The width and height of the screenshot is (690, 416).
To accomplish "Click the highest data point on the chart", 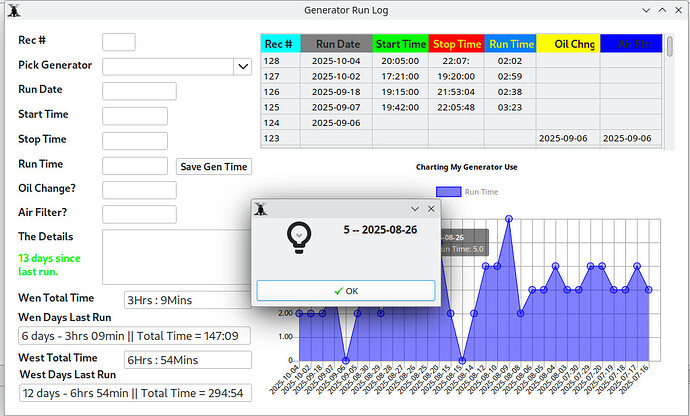I will tap(509, 217).
